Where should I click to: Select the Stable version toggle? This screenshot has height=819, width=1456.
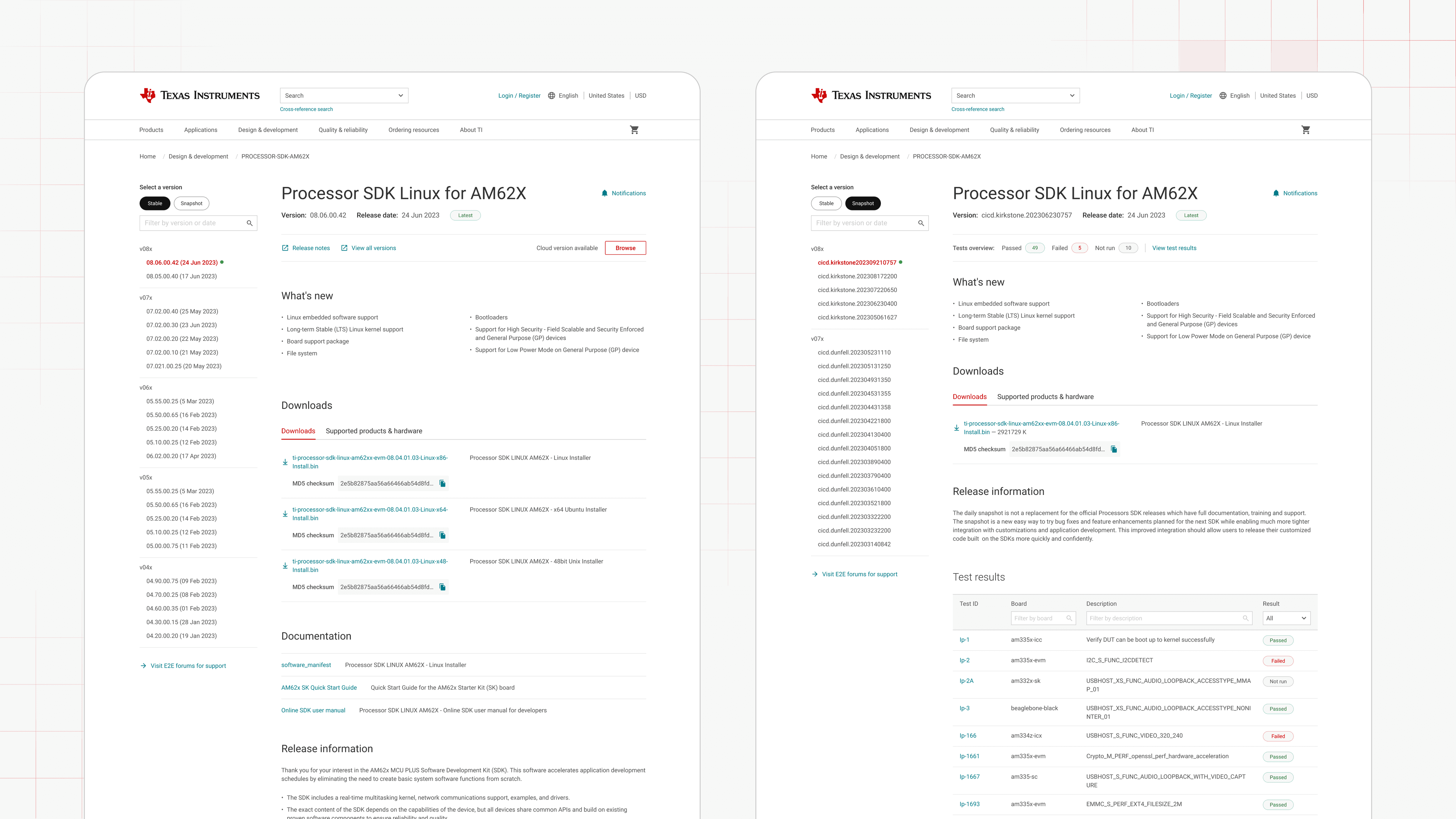155,203
